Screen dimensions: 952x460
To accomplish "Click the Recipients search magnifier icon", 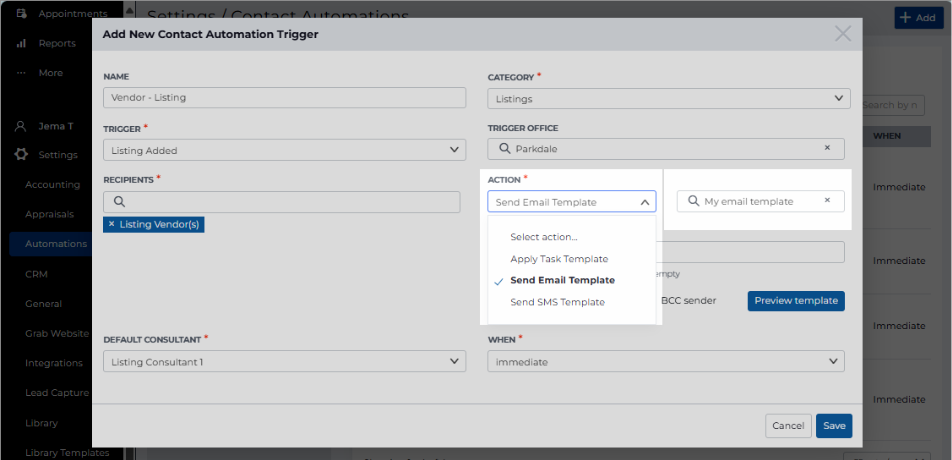I will coord(119,201).
